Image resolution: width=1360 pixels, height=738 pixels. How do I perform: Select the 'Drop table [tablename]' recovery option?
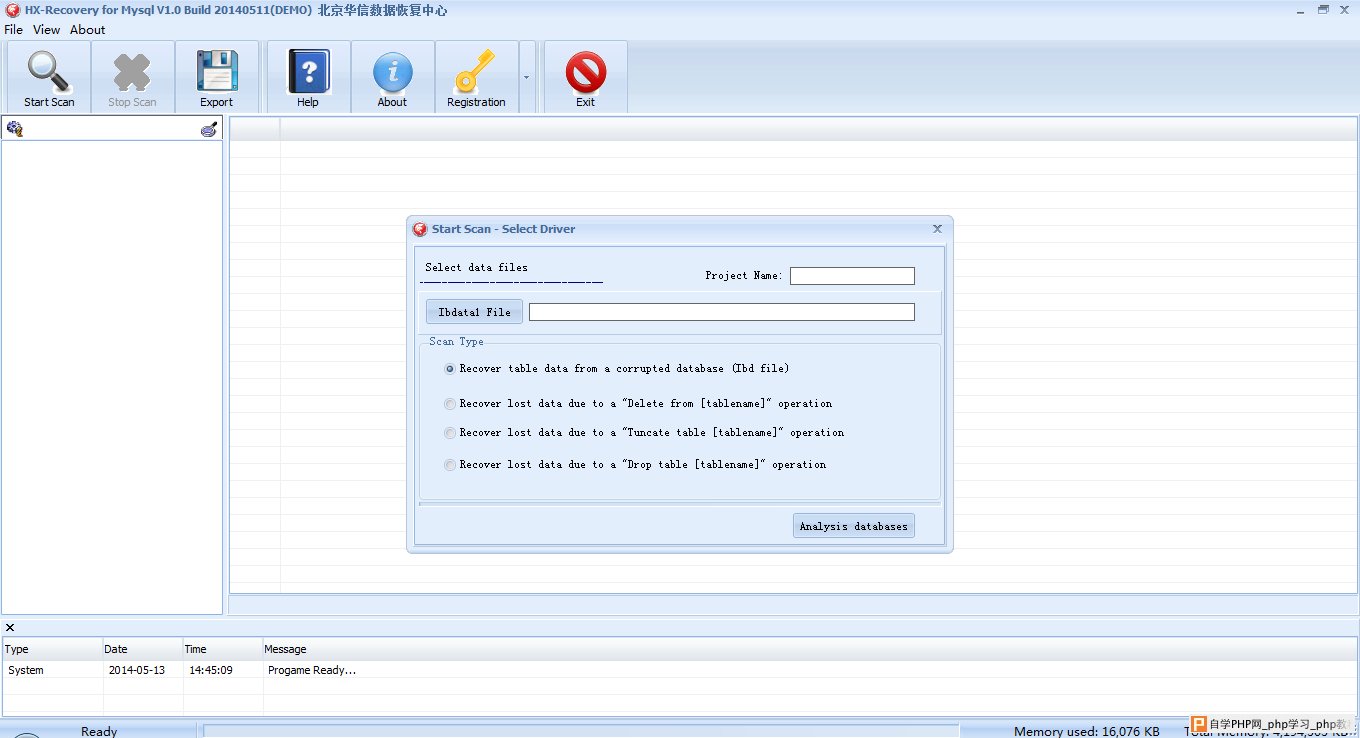(635, 465)
